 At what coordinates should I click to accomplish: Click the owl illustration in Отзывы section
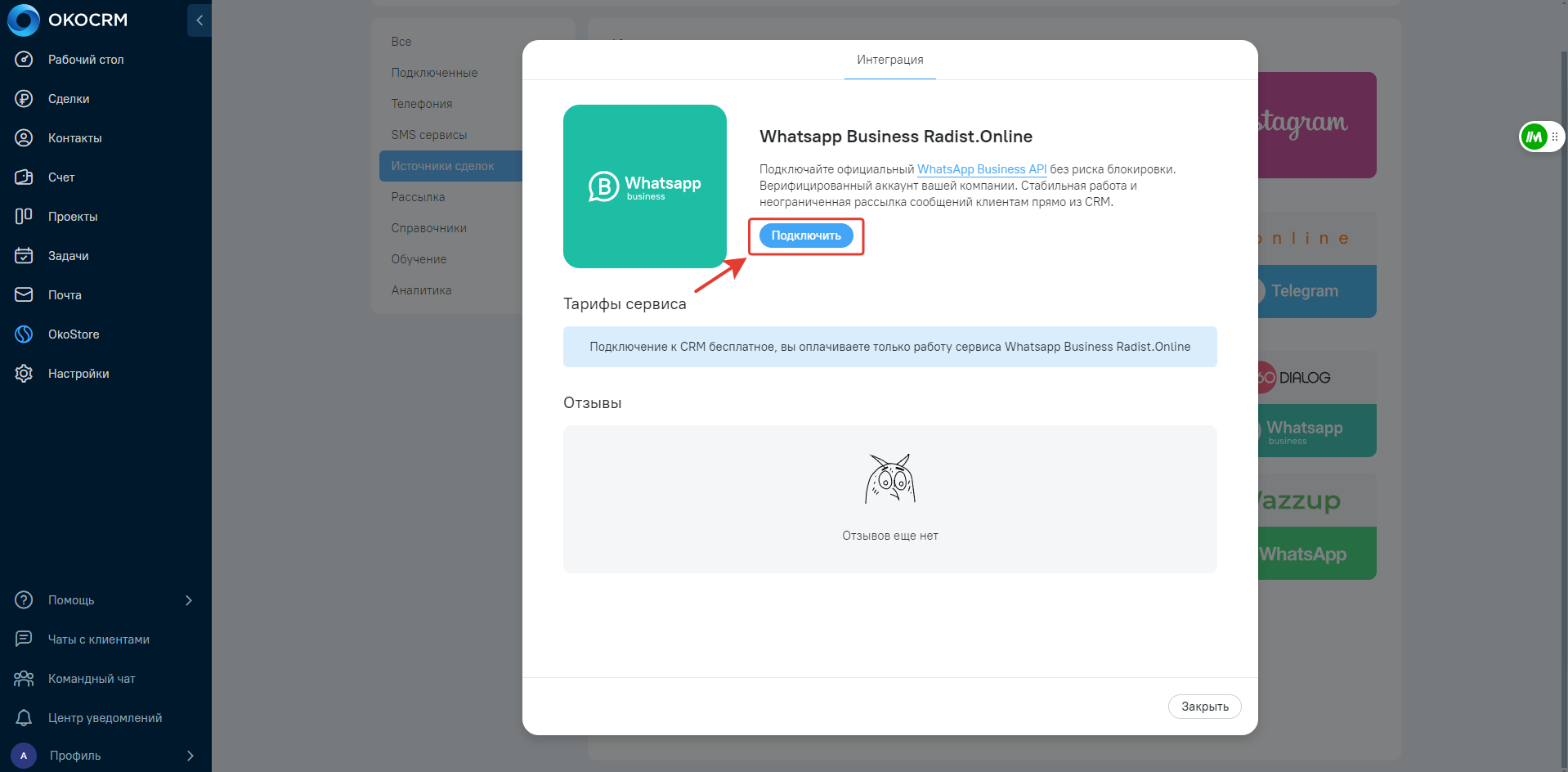pyautogui.click(x=890, y=478)
